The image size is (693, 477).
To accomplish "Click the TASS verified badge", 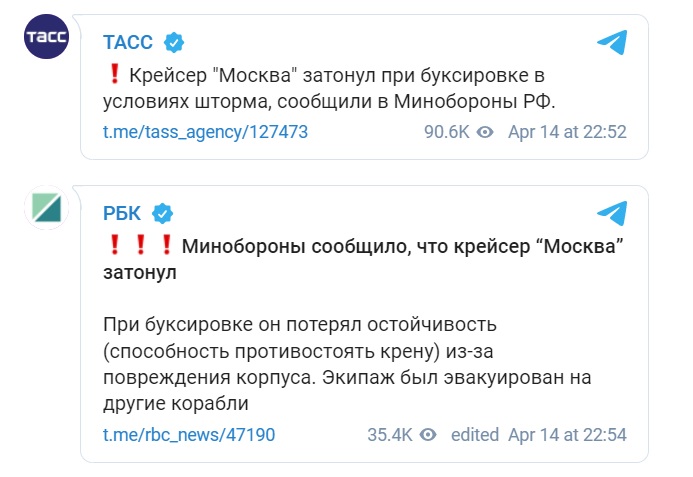I will 174,42.
